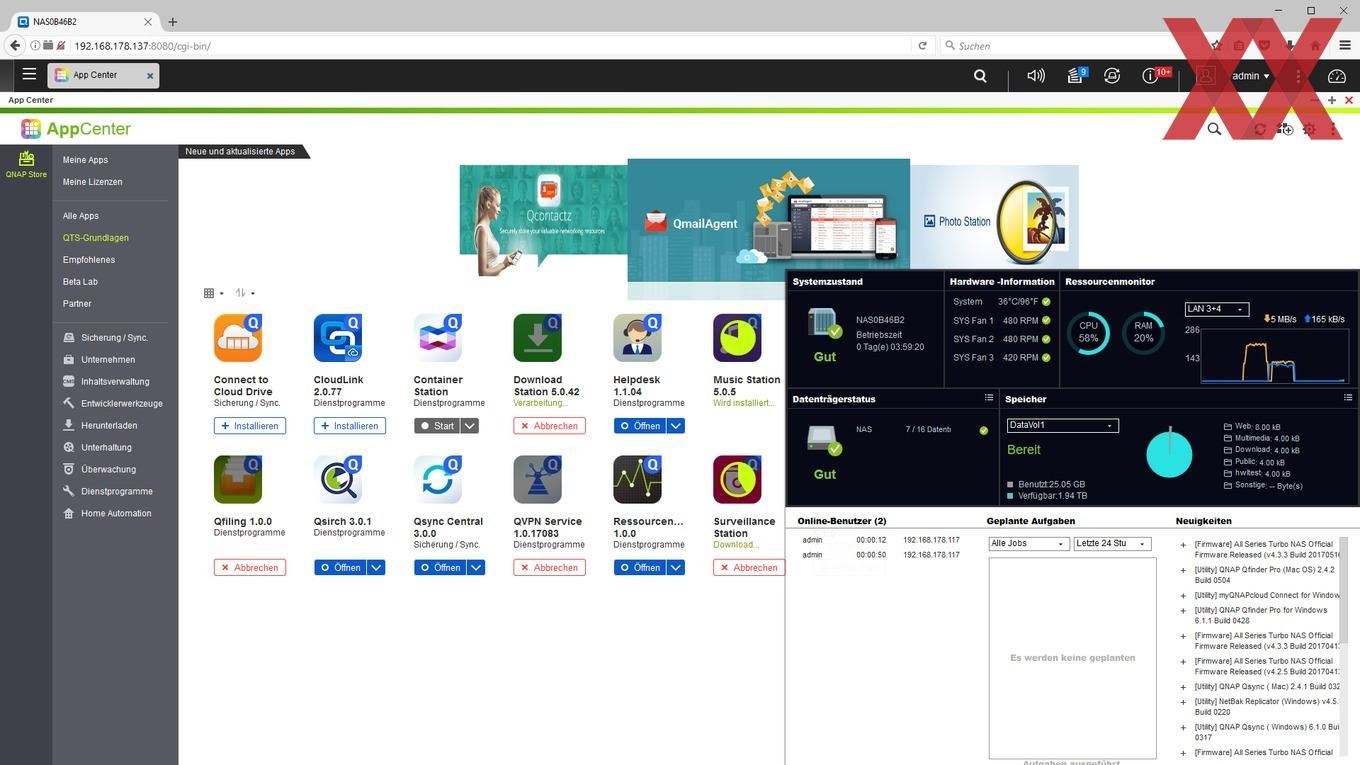Select Alle Apps category
The width and height of the screenshot is (1360, 765).
tap(80, 216)
